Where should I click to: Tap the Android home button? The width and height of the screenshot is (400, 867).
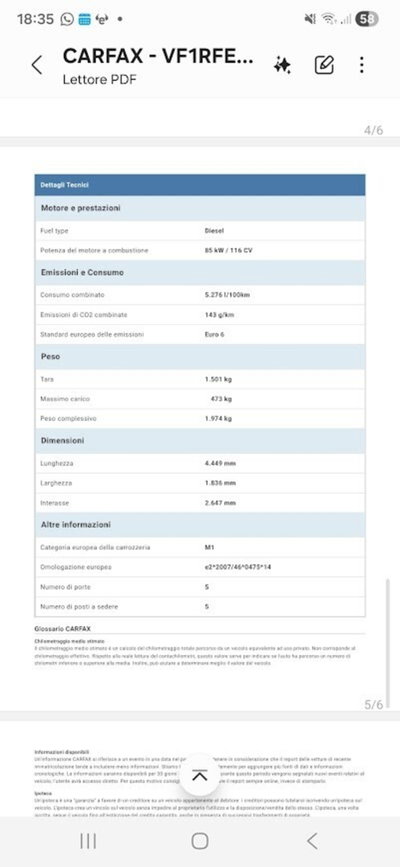[200, 841]
